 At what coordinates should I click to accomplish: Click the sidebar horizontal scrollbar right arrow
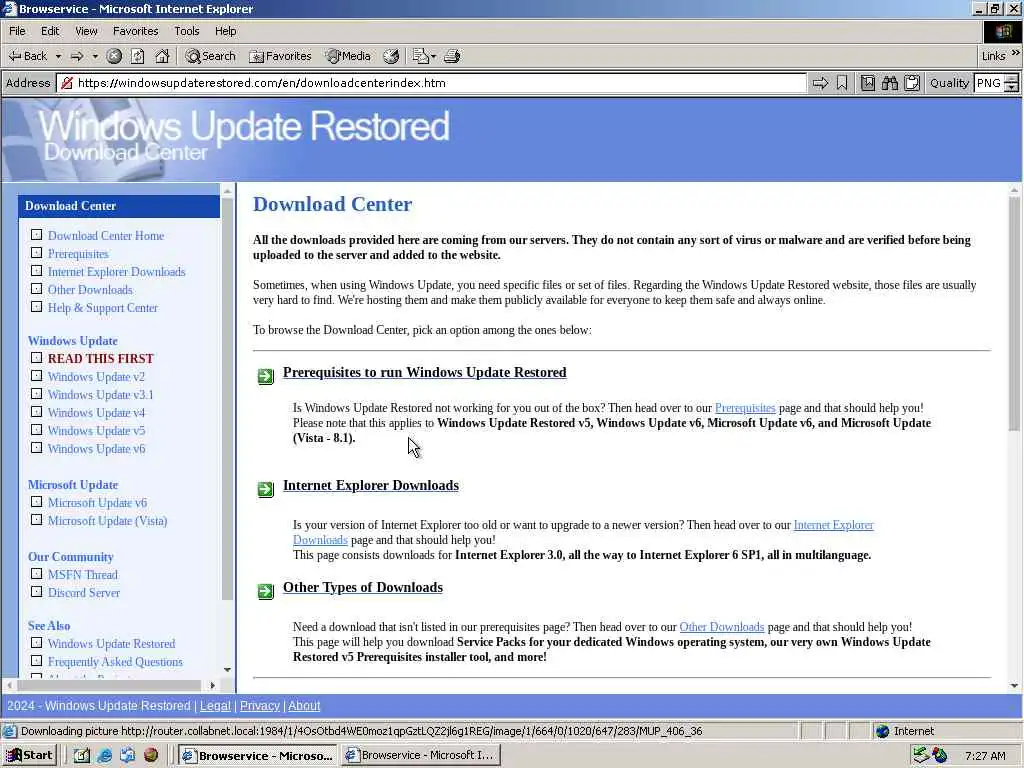pyautogui.click(x=212, y=685)
